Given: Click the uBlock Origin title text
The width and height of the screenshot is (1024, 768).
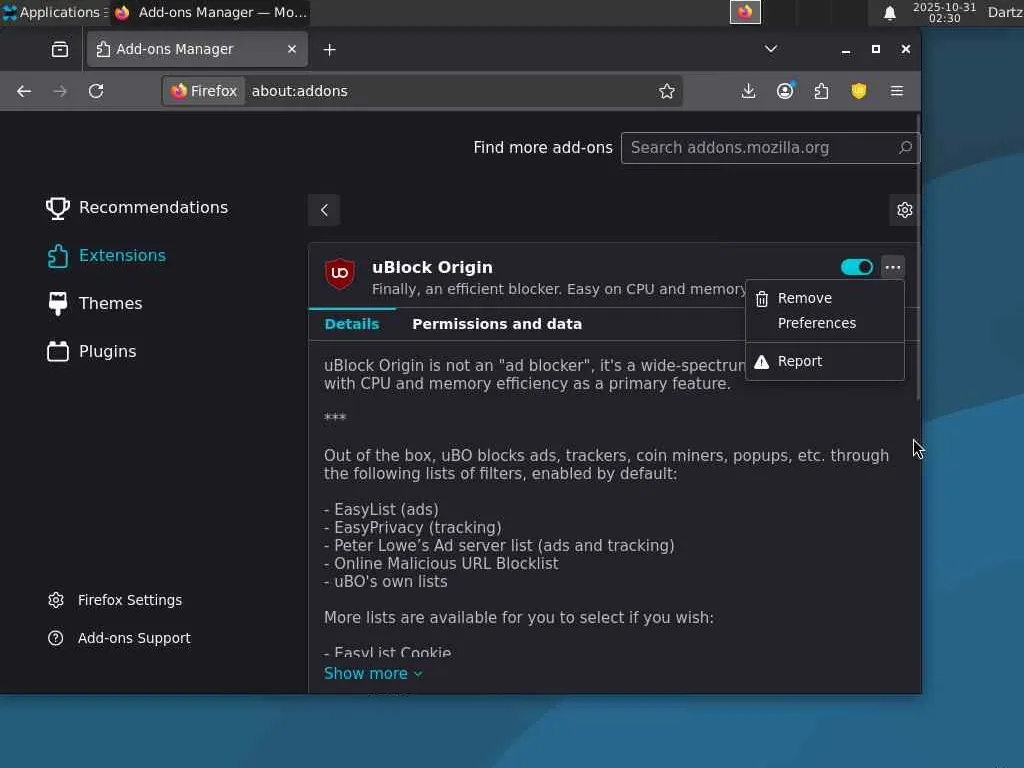Looking at the screenshot, I should (x=432, y=268).
